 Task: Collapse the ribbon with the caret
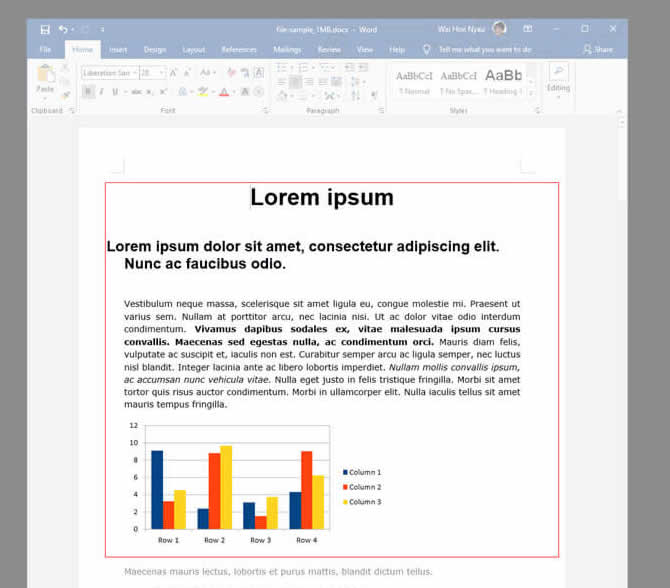tap(619, 111)
